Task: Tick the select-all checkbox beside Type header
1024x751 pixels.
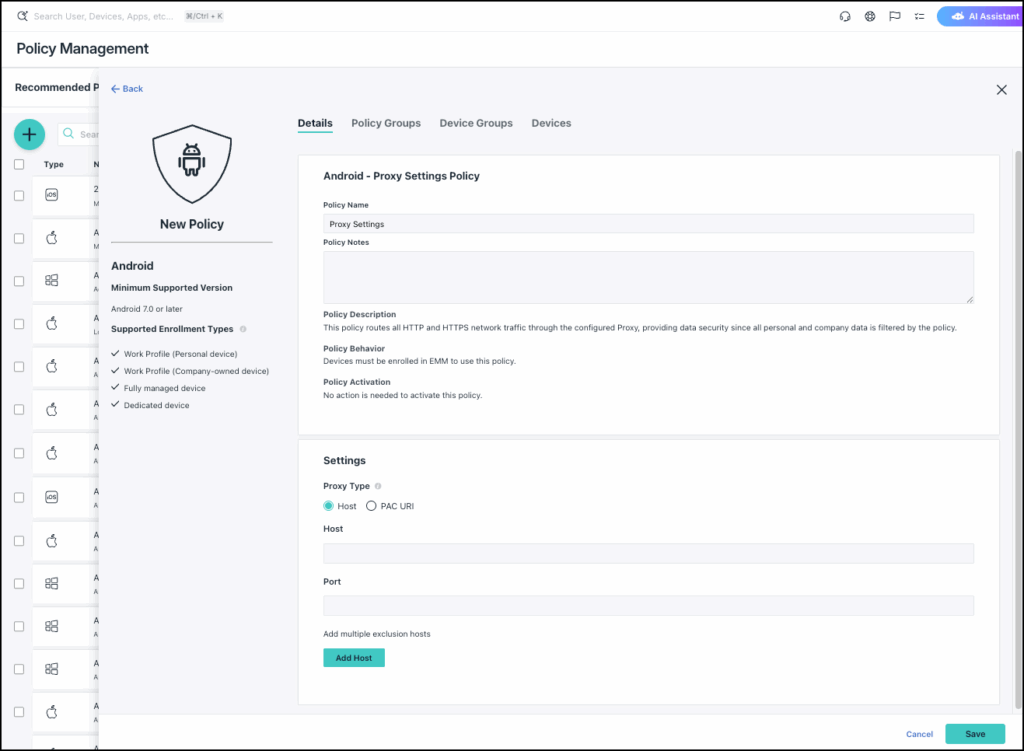Action: point(19,164)
